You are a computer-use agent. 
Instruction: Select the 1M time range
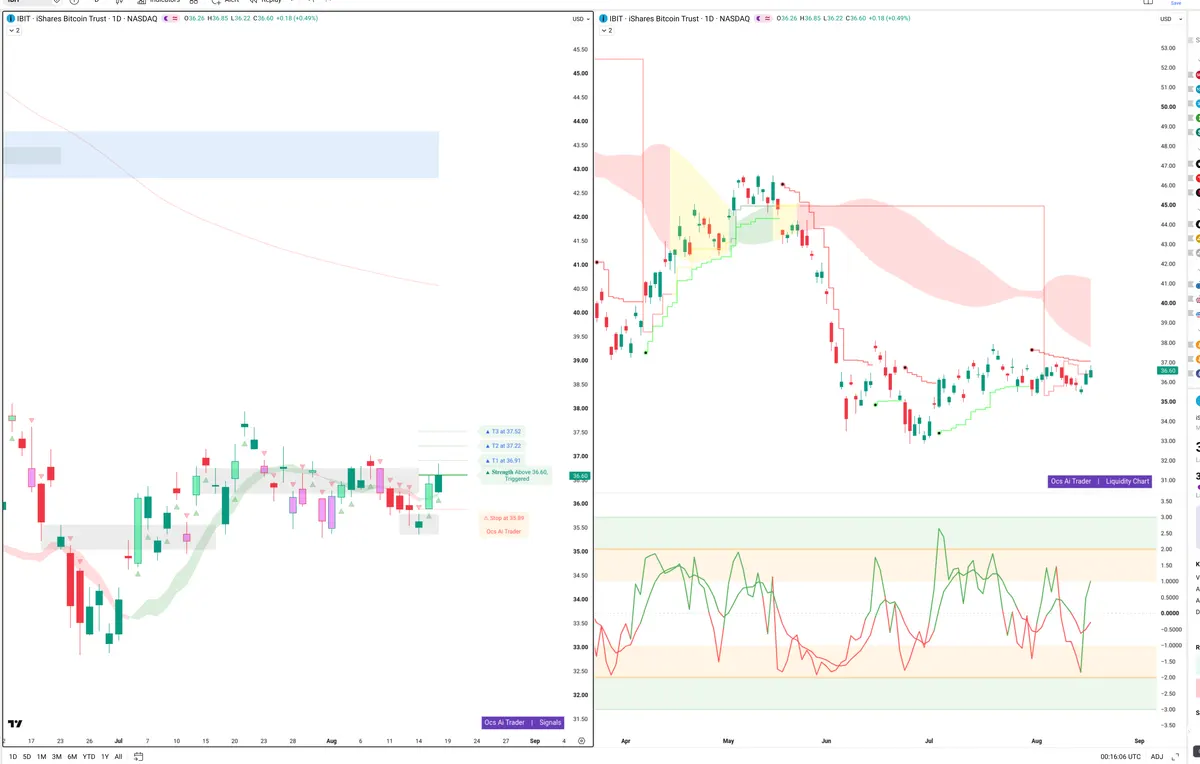click(41, 757)
